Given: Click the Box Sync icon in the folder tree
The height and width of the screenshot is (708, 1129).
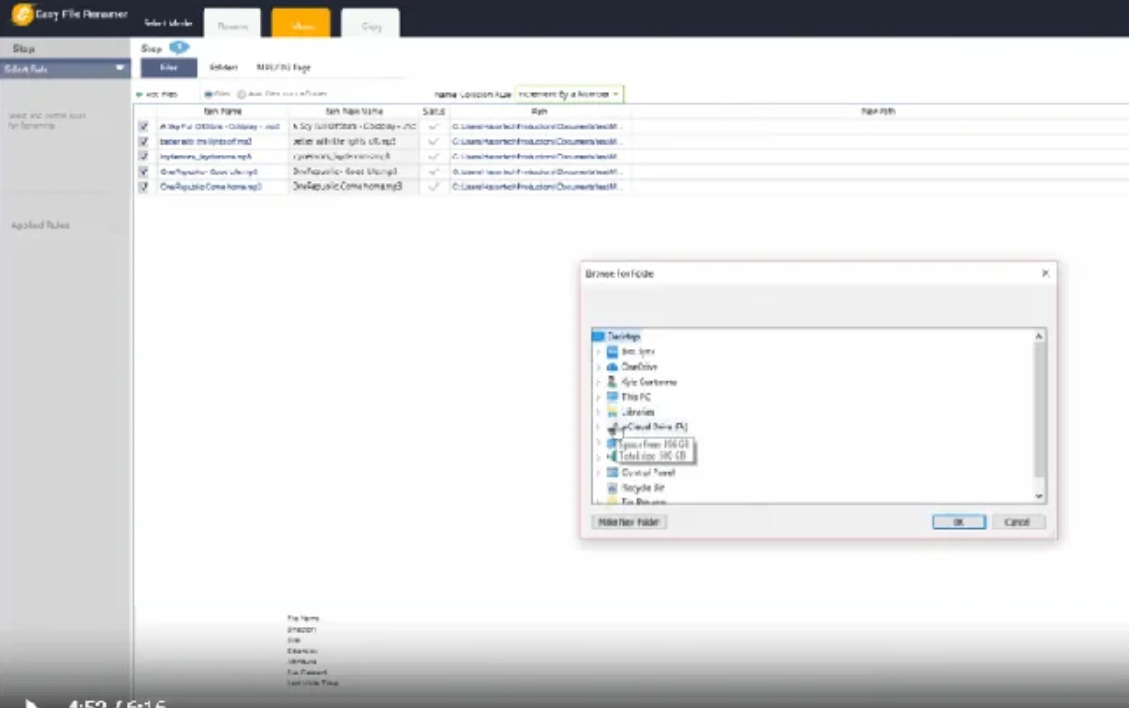Looking at the screenshot, I should pos(612,351).
